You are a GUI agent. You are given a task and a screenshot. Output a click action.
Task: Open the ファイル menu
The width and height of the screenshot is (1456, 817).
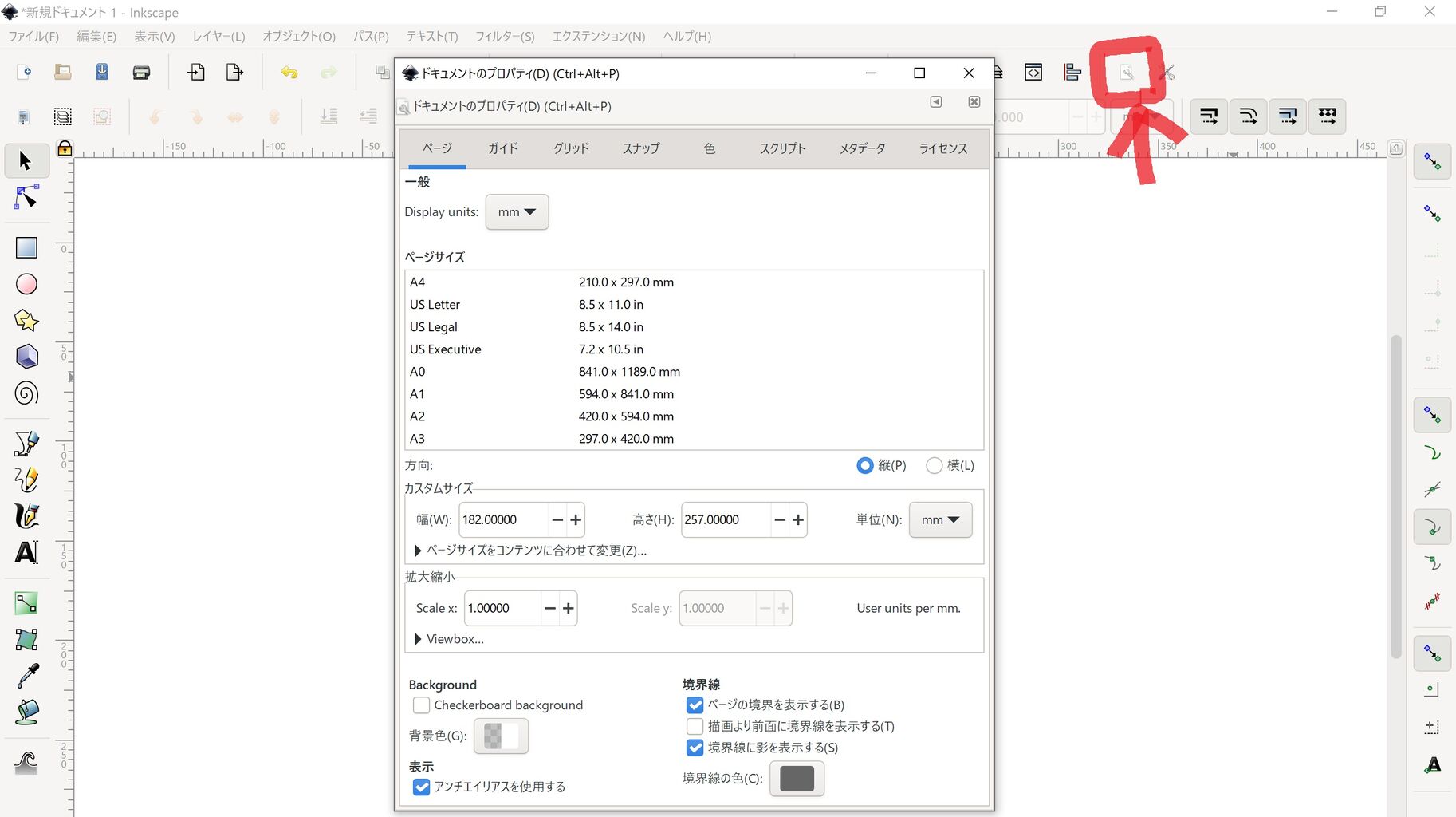32,36
